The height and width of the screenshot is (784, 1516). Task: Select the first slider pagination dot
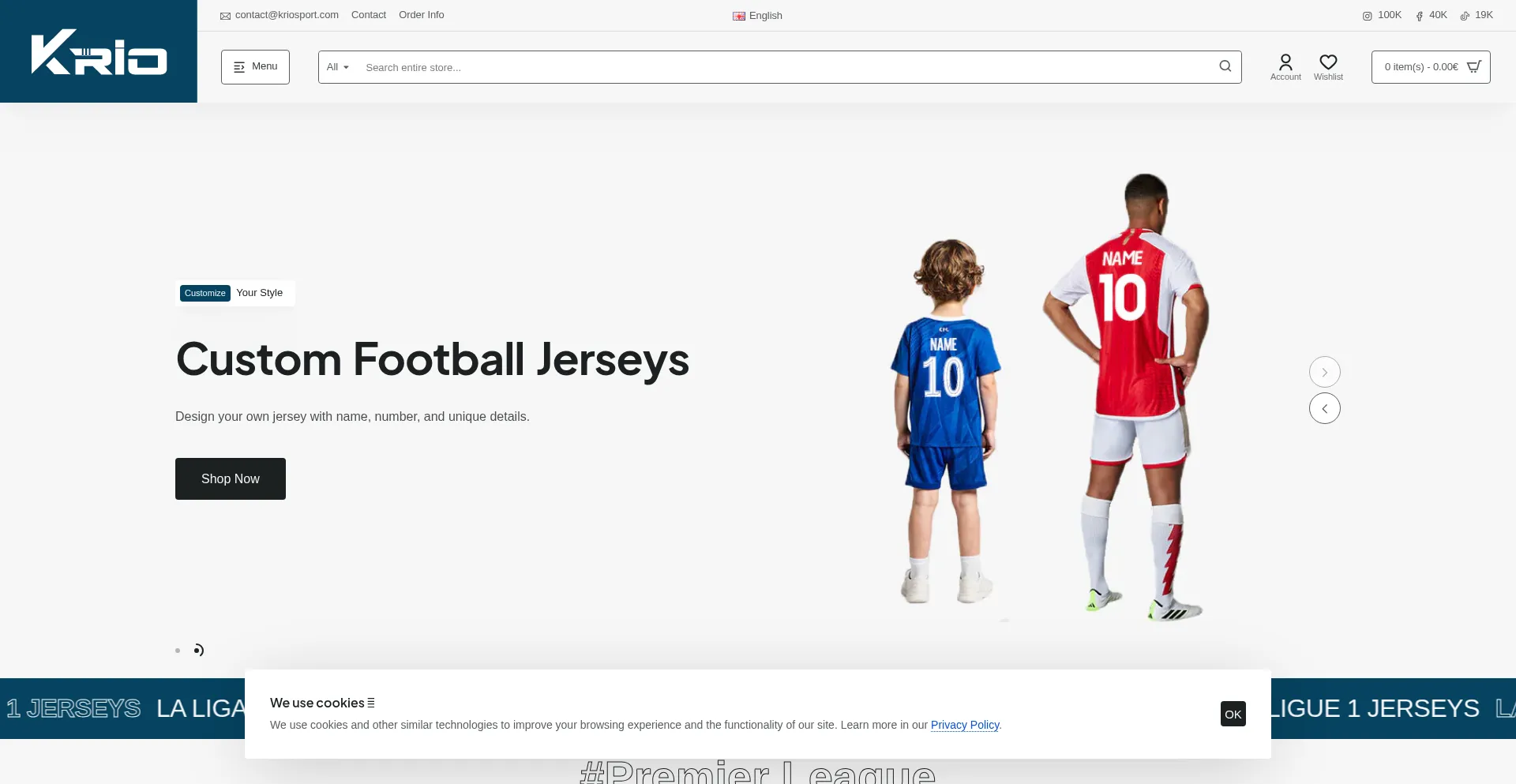pyautogui.click(x=178, y=651)
